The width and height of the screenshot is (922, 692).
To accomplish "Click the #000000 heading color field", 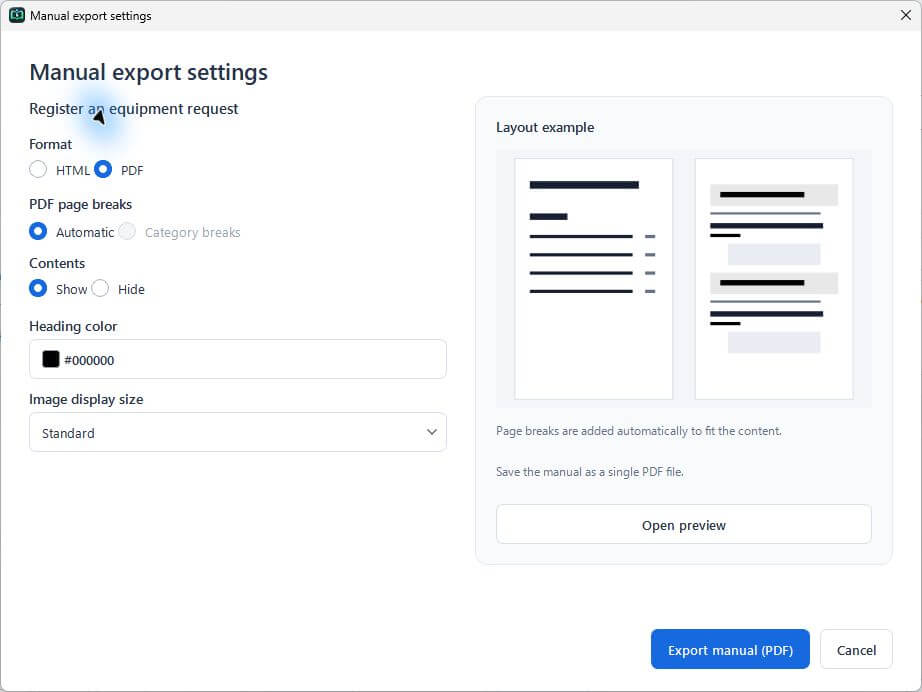I will coord(238,359).
